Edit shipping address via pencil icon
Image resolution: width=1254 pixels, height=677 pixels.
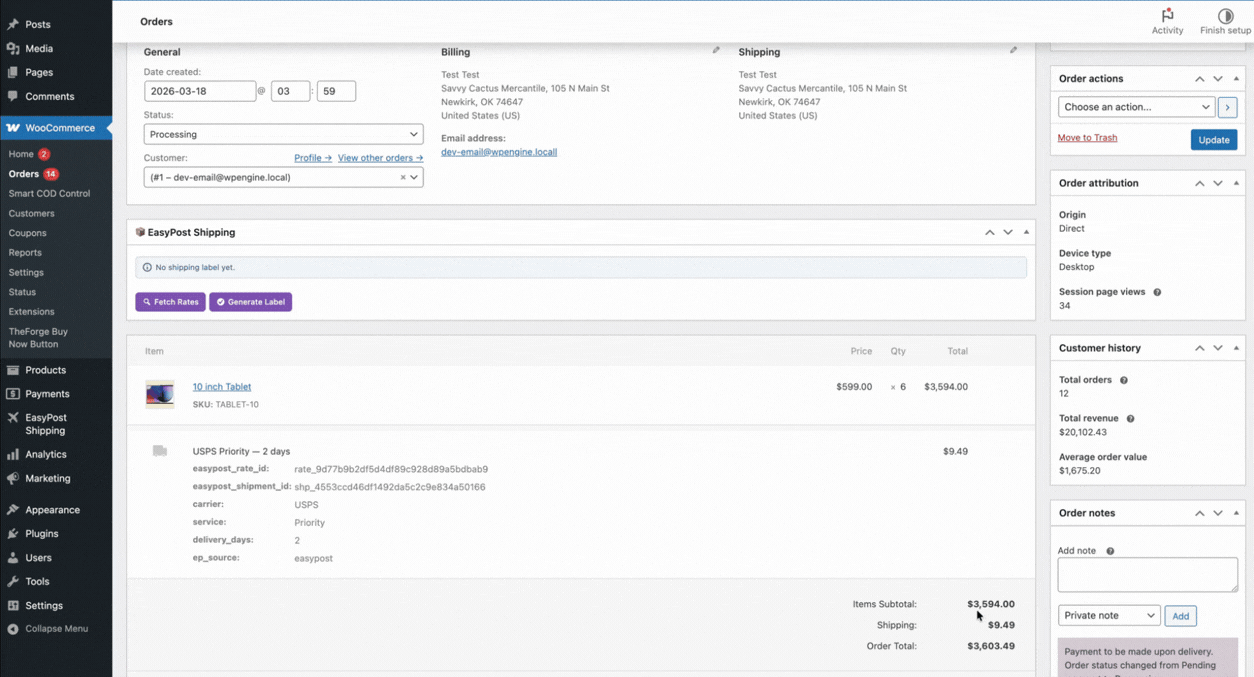[1013, 48]
